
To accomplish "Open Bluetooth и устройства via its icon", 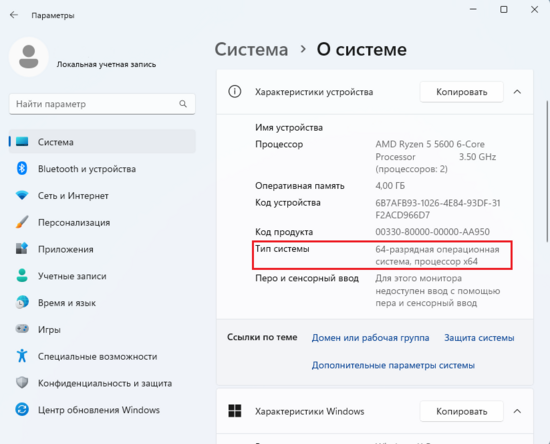I will coord(22,168).
